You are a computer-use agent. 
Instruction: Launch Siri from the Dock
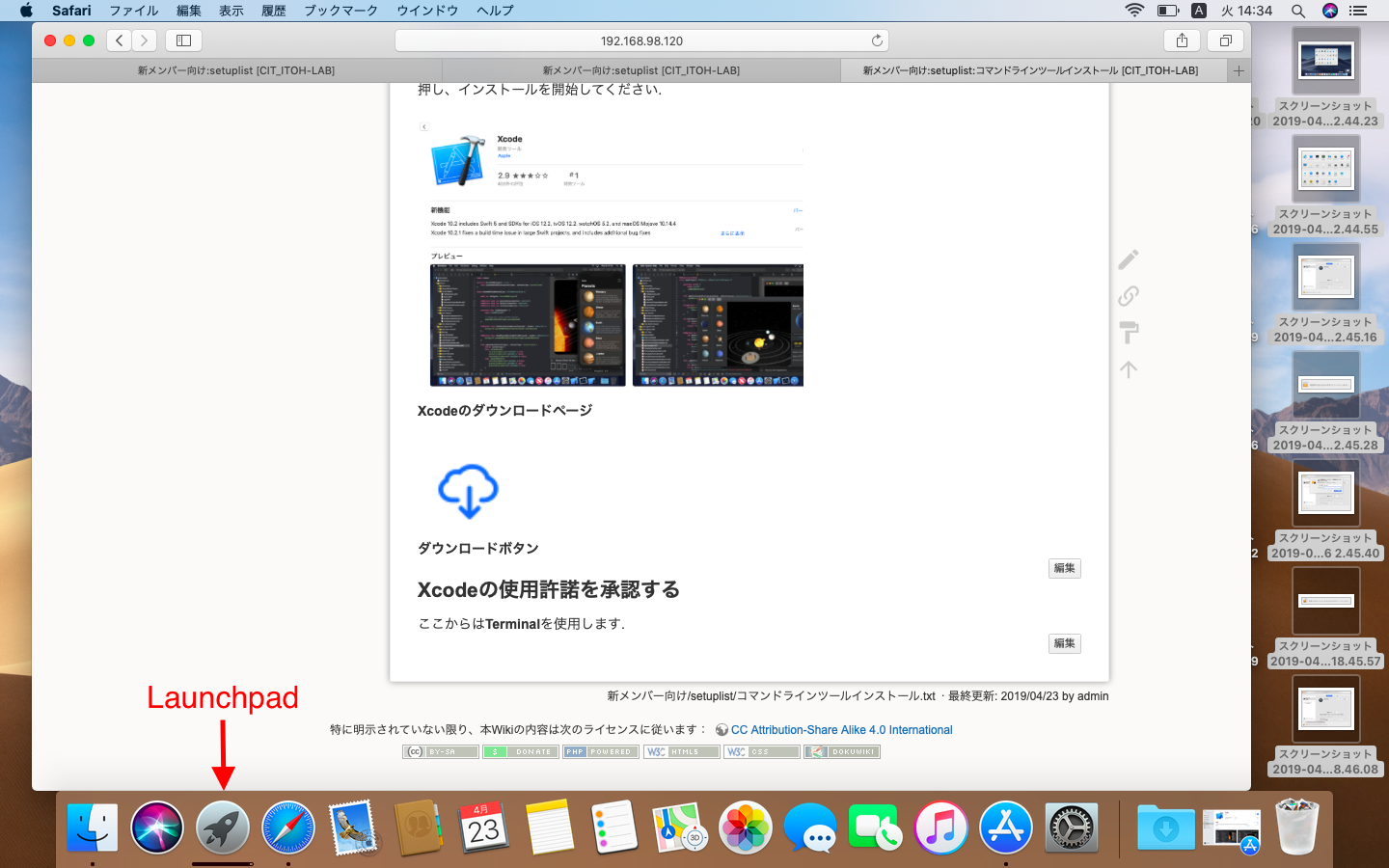157,827
